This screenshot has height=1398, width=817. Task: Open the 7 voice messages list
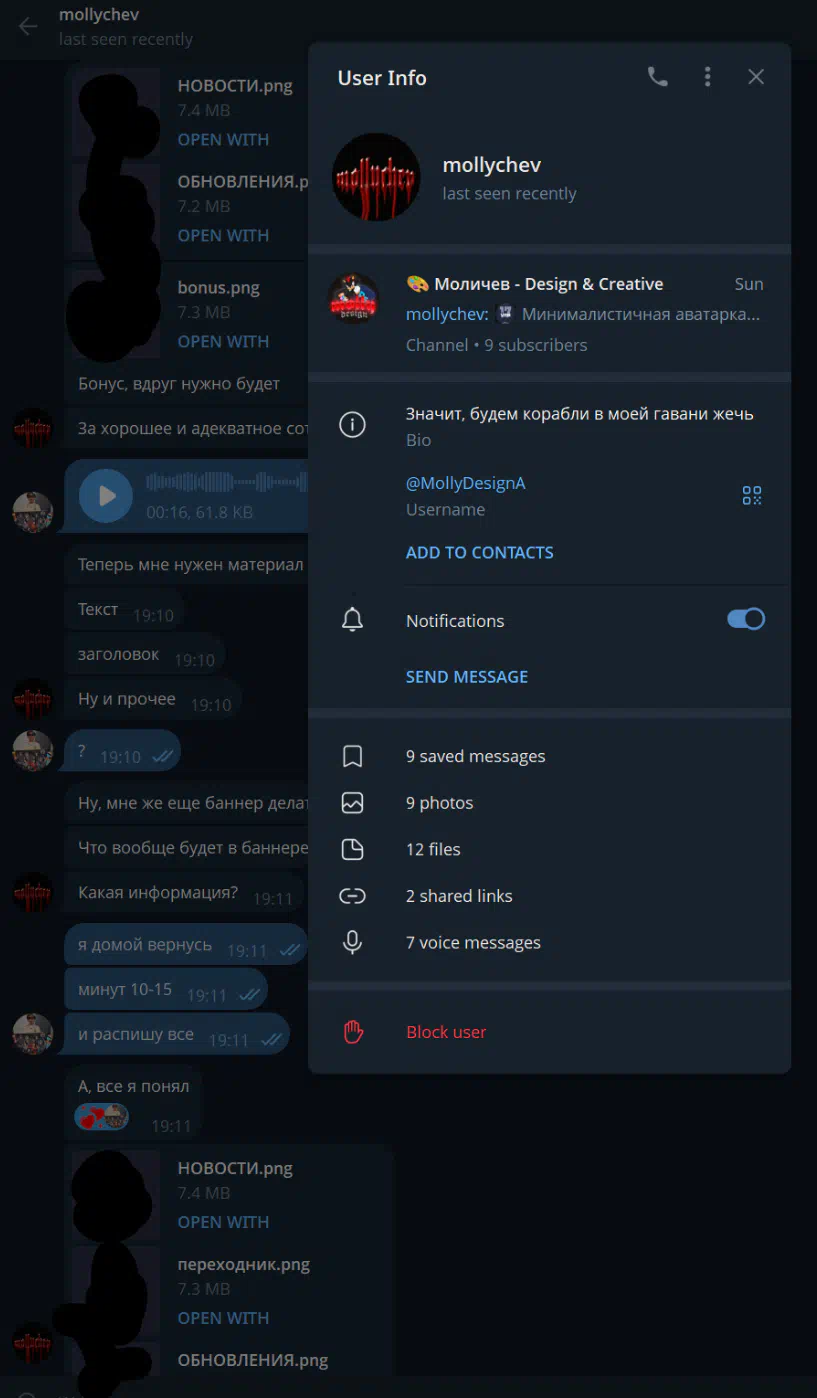pyautogui.click(x=549, y=942)
